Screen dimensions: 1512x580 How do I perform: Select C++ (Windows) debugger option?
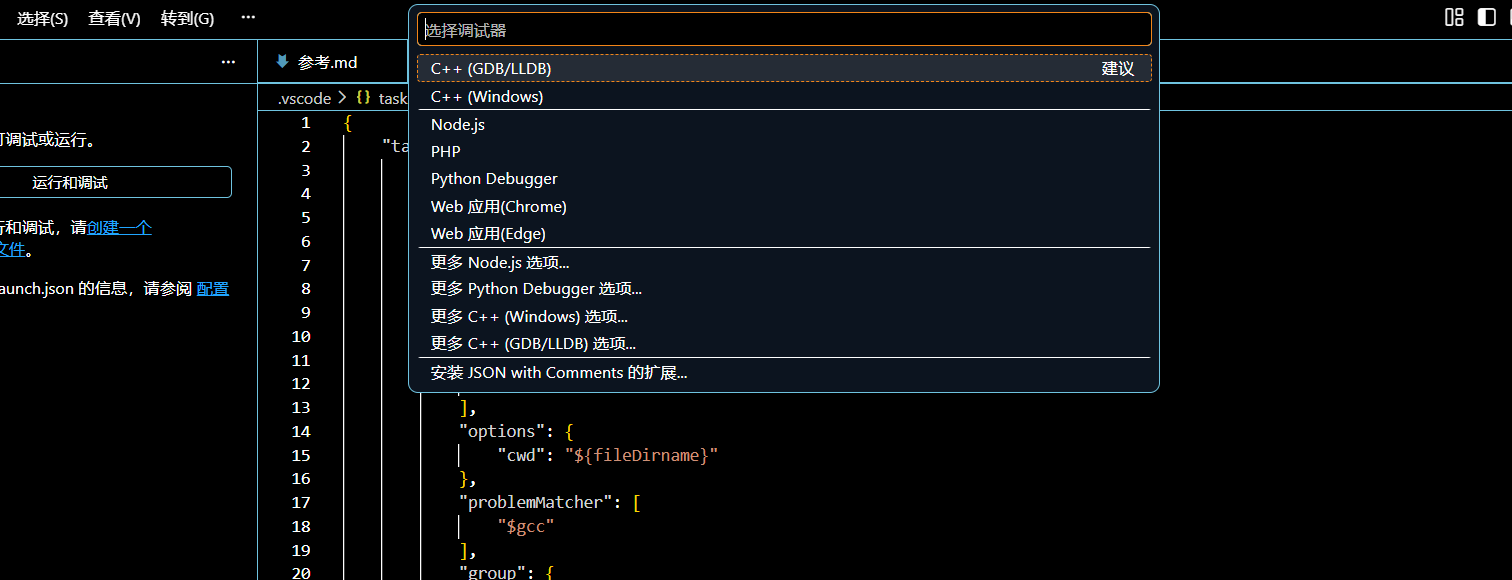tap(784, 96)
